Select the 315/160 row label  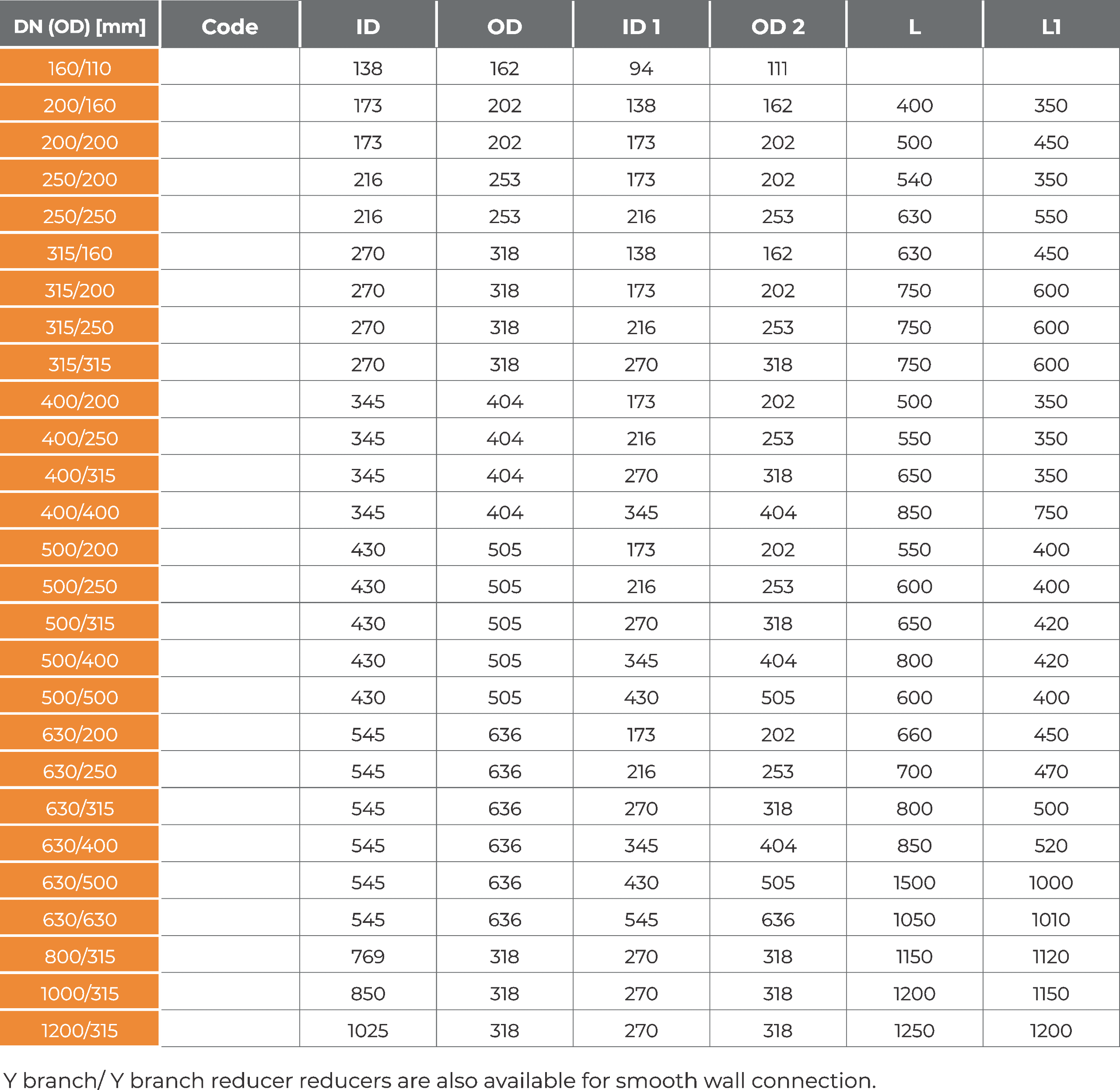pyautogui.click(x=80, y=252)
